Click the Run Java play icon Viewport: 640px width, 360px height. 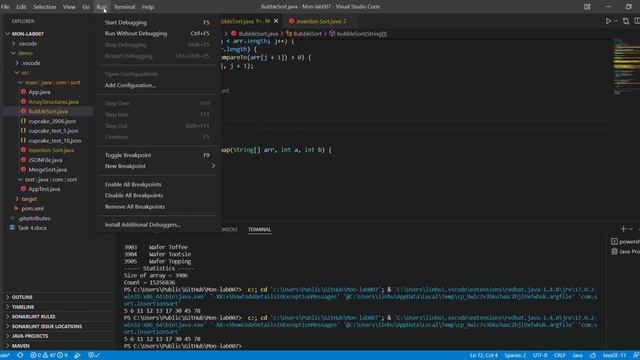point(608,21)
